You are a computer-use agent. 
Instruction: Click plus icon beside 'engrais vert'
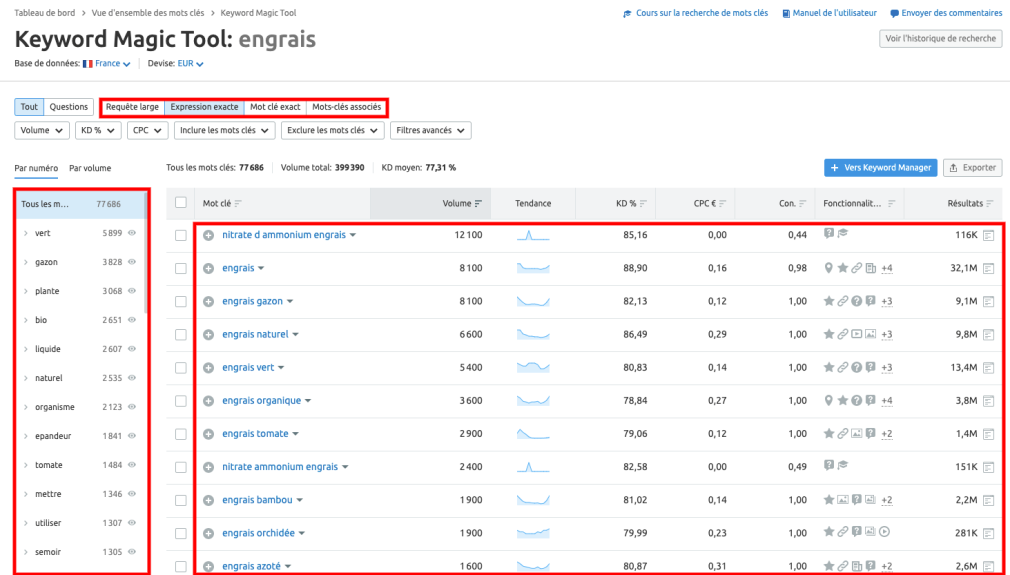point(208,368)
